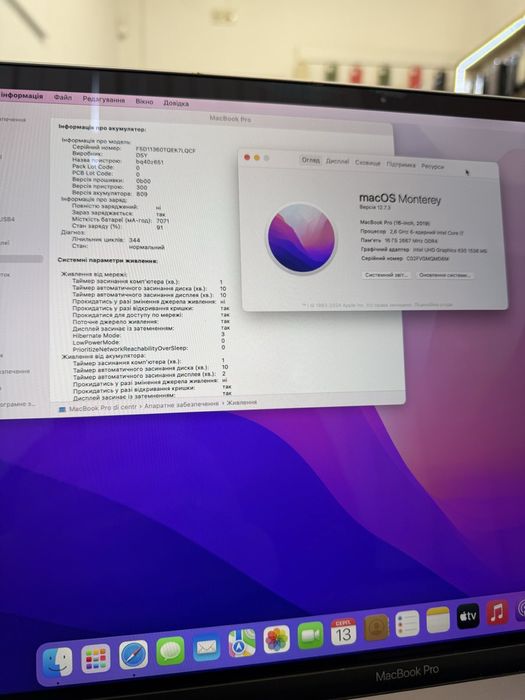Viewport: 525px width, 700px height.
Task: Select the Огляд tab in About This Mac
Action: tap(310, 160)
